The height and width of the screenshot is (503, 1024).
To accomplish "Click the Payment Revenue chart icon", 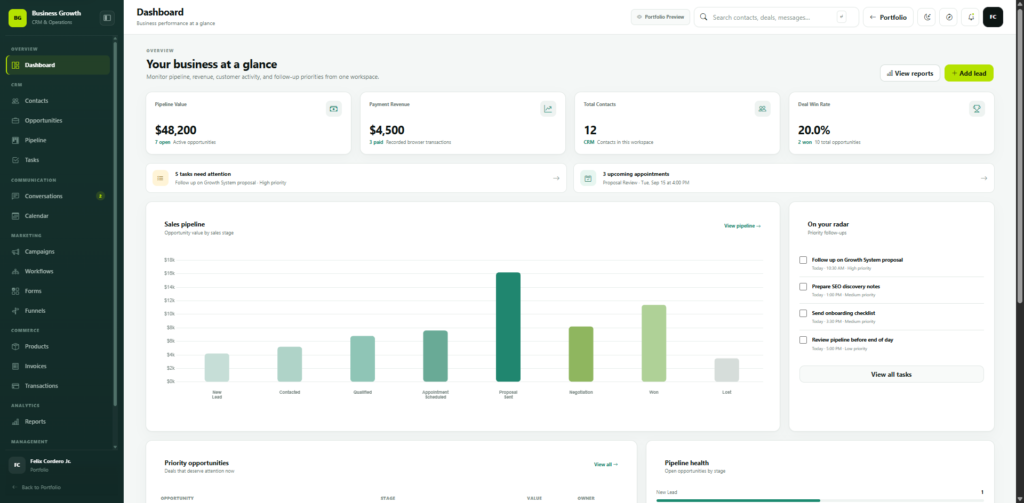I will click(x=548, y=109).
